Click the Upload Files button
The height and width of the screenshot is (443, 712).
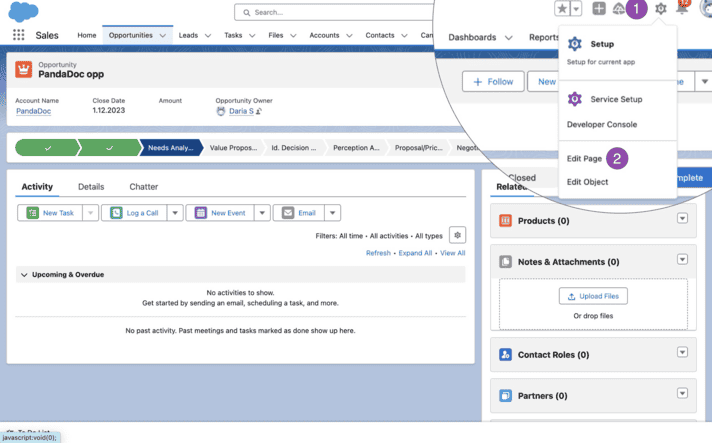click(x=593, y=296)
